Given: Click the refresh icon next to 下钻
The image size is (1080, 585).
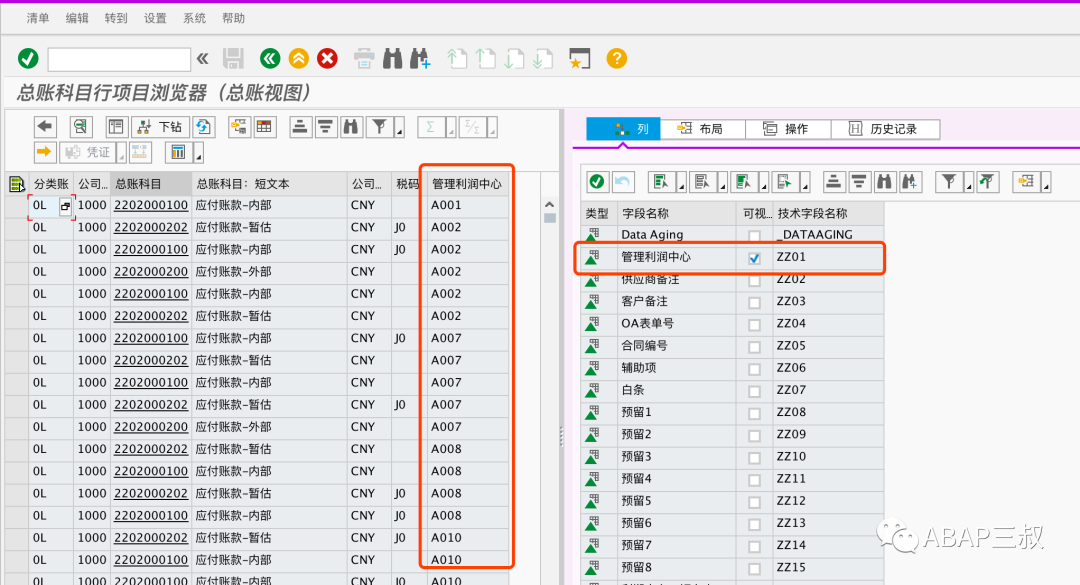Looking at the screenshot, I should [x=203, y=127].
